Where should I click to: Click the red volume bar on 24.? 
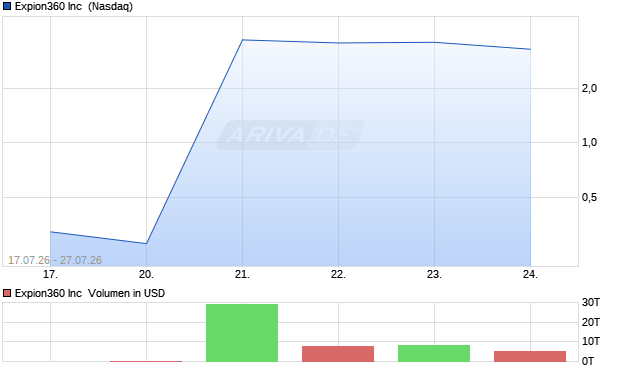[x=530, y=356]
